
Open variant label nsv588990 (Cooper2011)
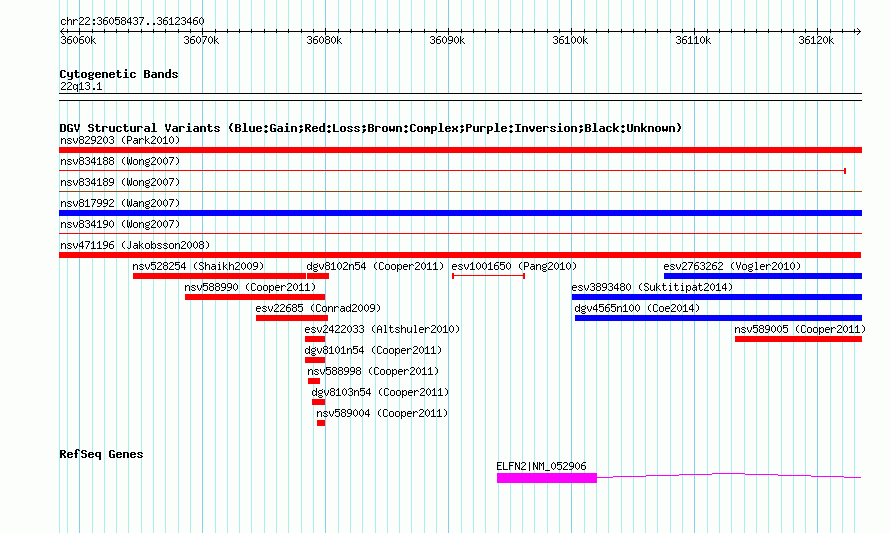pyautogui.click(x=250, y=287)
